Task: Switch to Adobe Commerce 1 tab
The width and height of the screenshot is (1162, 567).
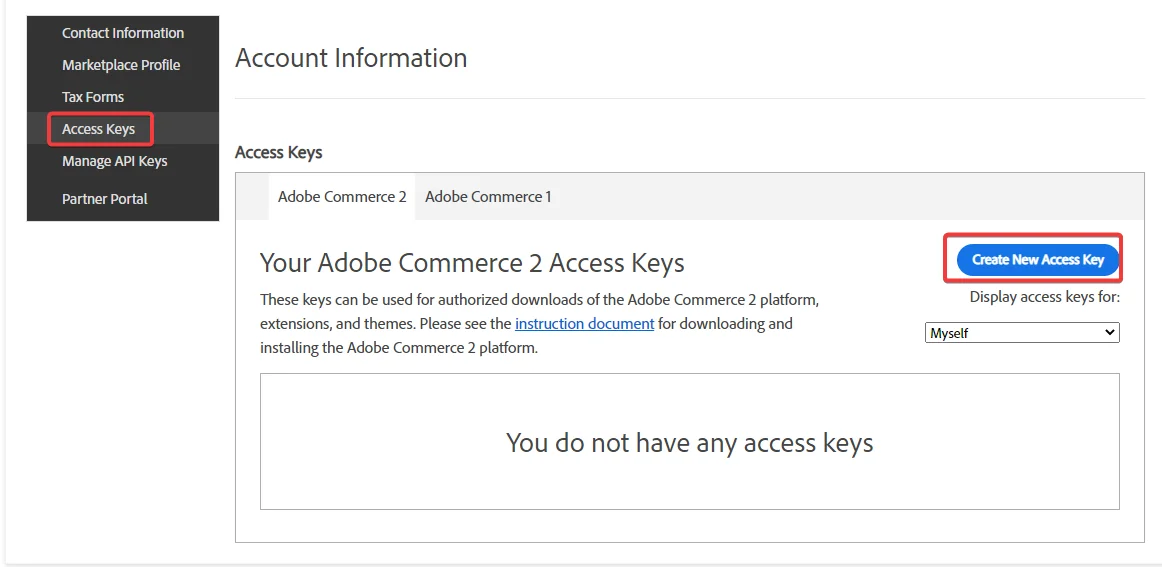Action: coord(488,196)
